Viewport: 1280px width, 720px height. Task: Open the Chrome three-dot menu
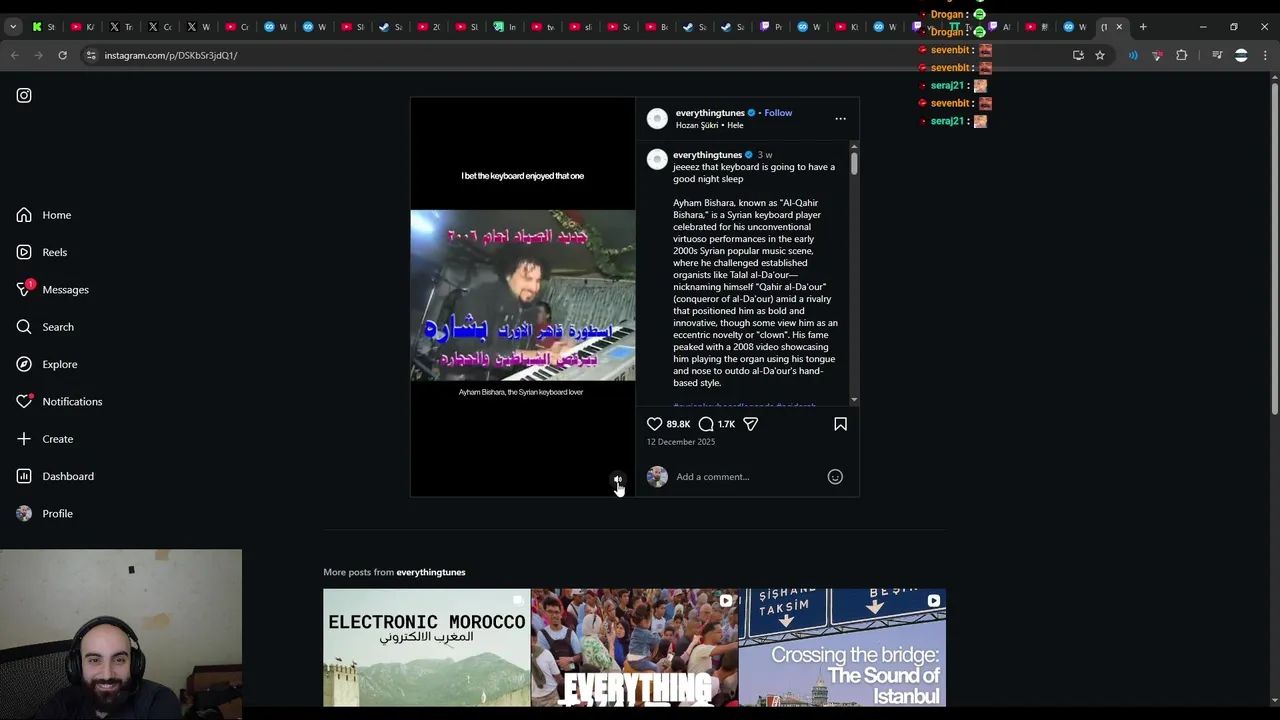point(1265,55)
